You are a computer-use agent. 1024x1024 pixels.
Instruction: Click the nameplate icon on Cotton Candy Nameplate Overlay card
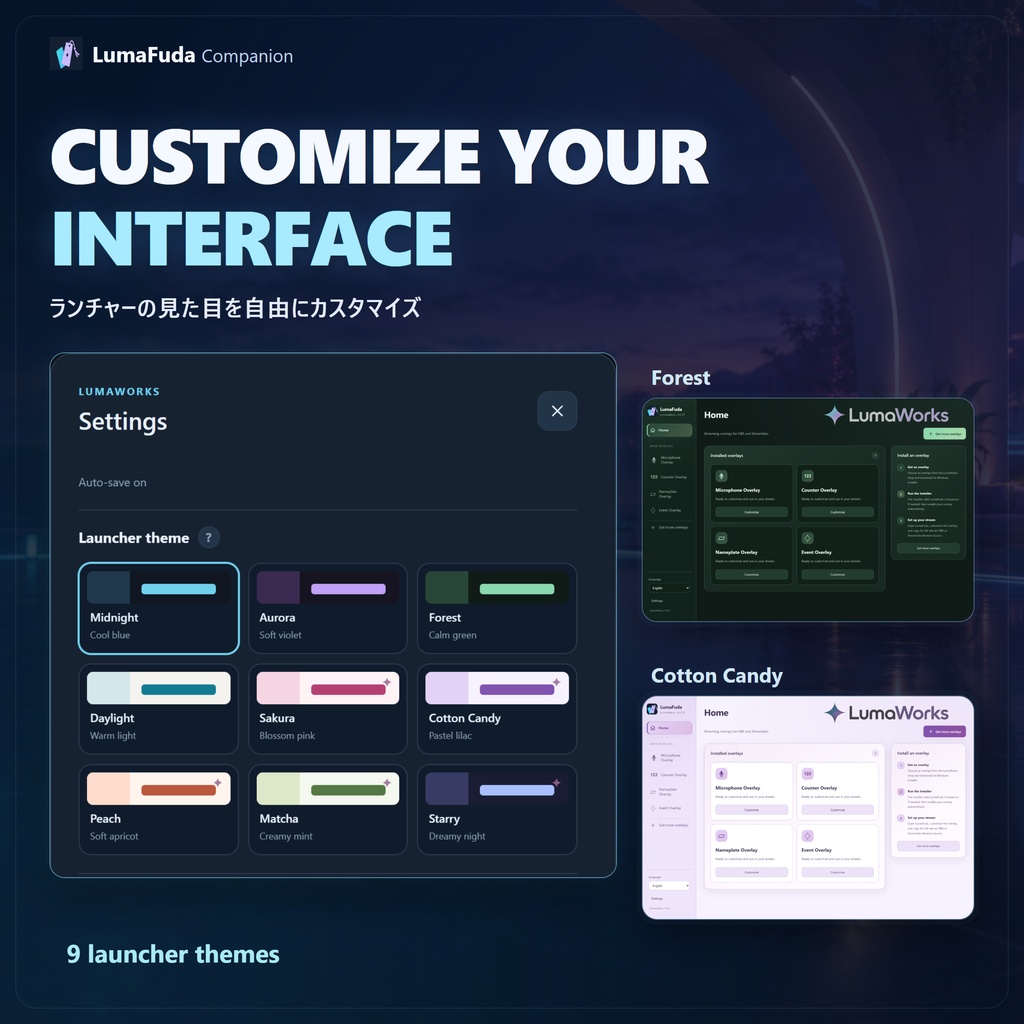pos(722,836)
